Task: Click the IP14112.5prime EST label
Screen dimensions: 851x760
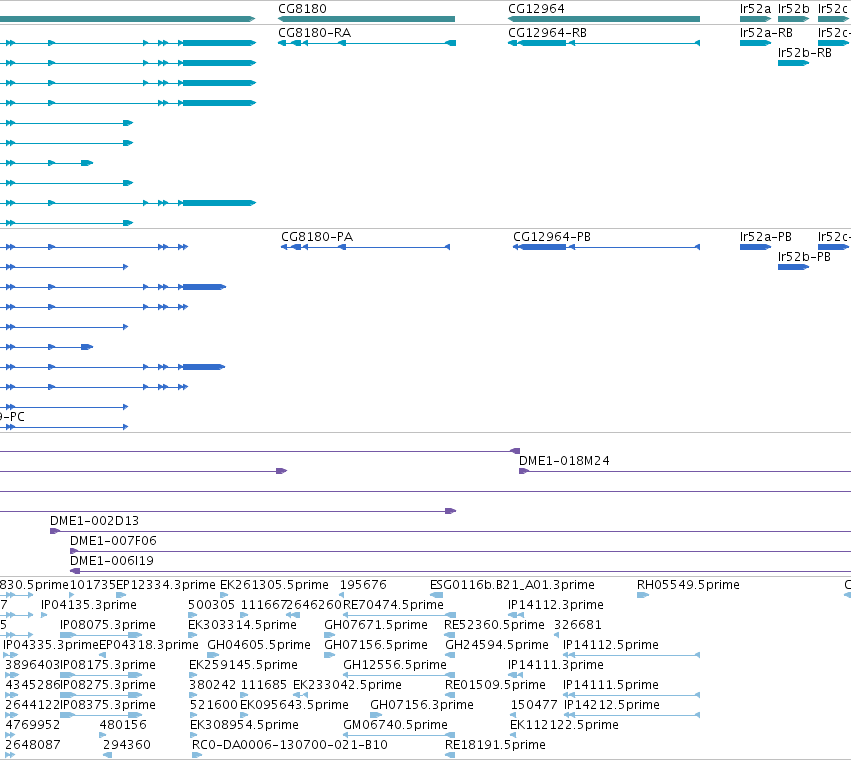Action: [x=611, y=645]
